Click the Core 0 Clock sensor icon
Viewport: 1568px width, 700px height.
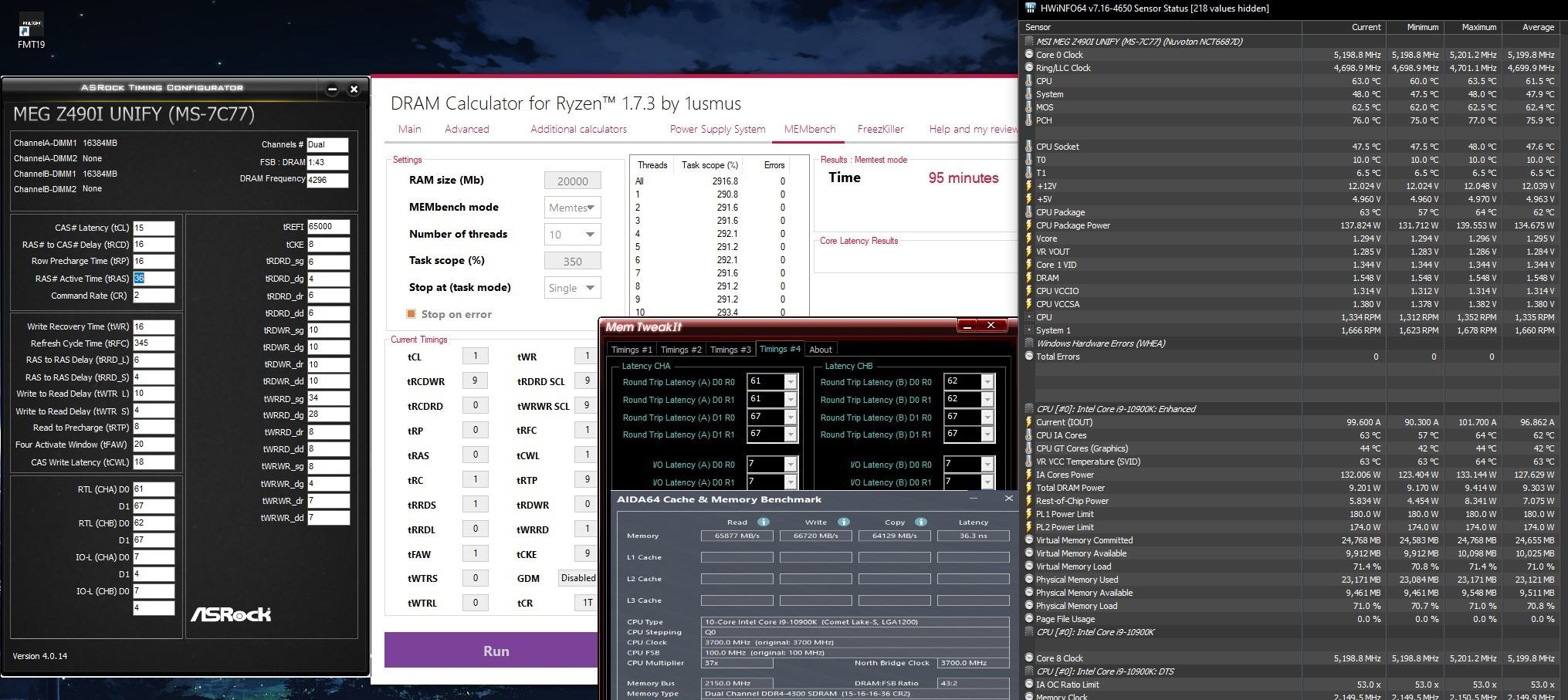pos(1029,55)
